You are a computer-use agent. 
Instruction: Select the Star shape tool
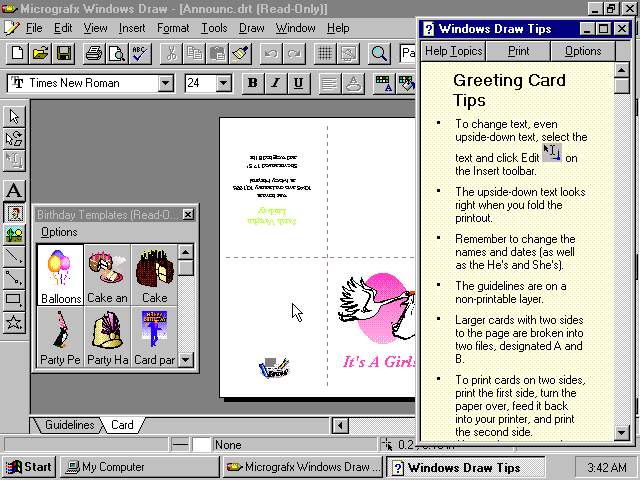14,323
